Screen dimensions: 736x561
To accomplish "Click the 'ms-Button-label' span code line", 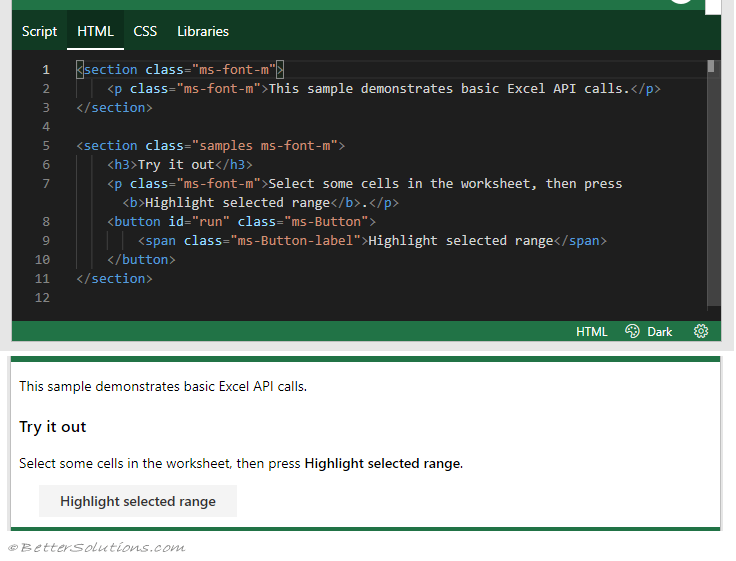I will (x=372, y=240).
